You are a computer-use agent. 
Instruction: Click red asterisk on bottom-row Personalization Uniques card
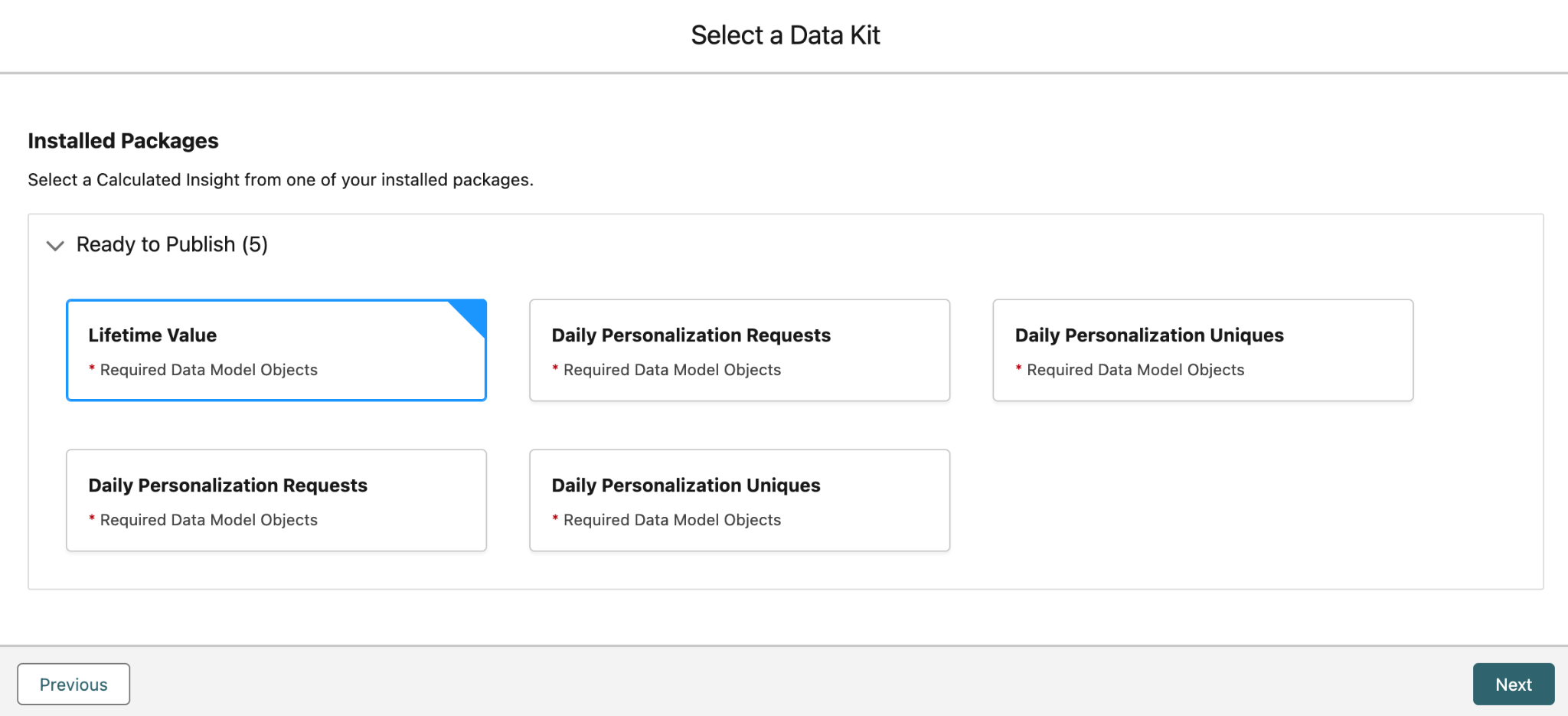pyautogui.click(x=555, y=518)
